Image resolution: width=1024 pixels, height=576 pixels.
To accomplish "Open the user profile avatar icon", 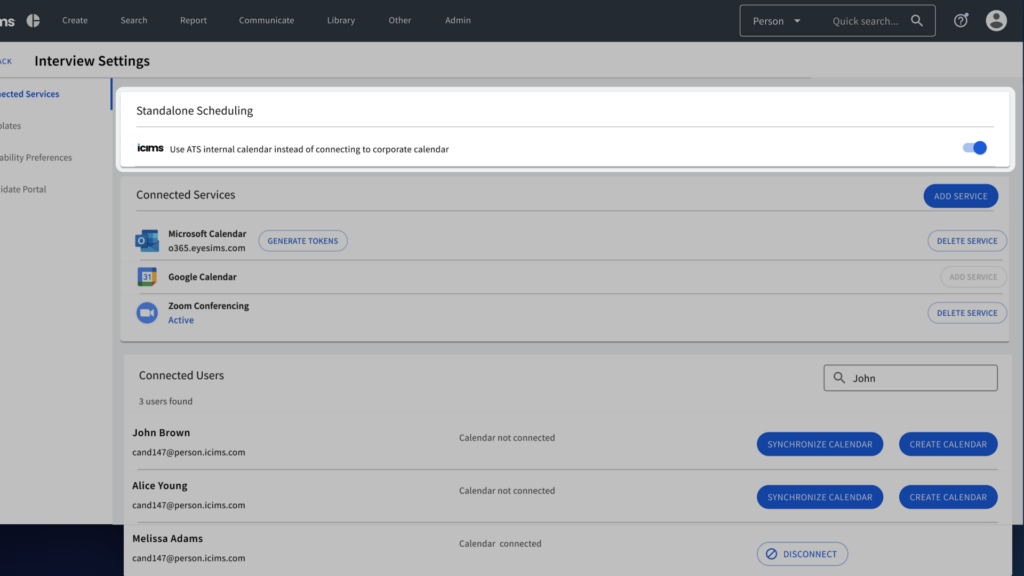I will (996, 20).
